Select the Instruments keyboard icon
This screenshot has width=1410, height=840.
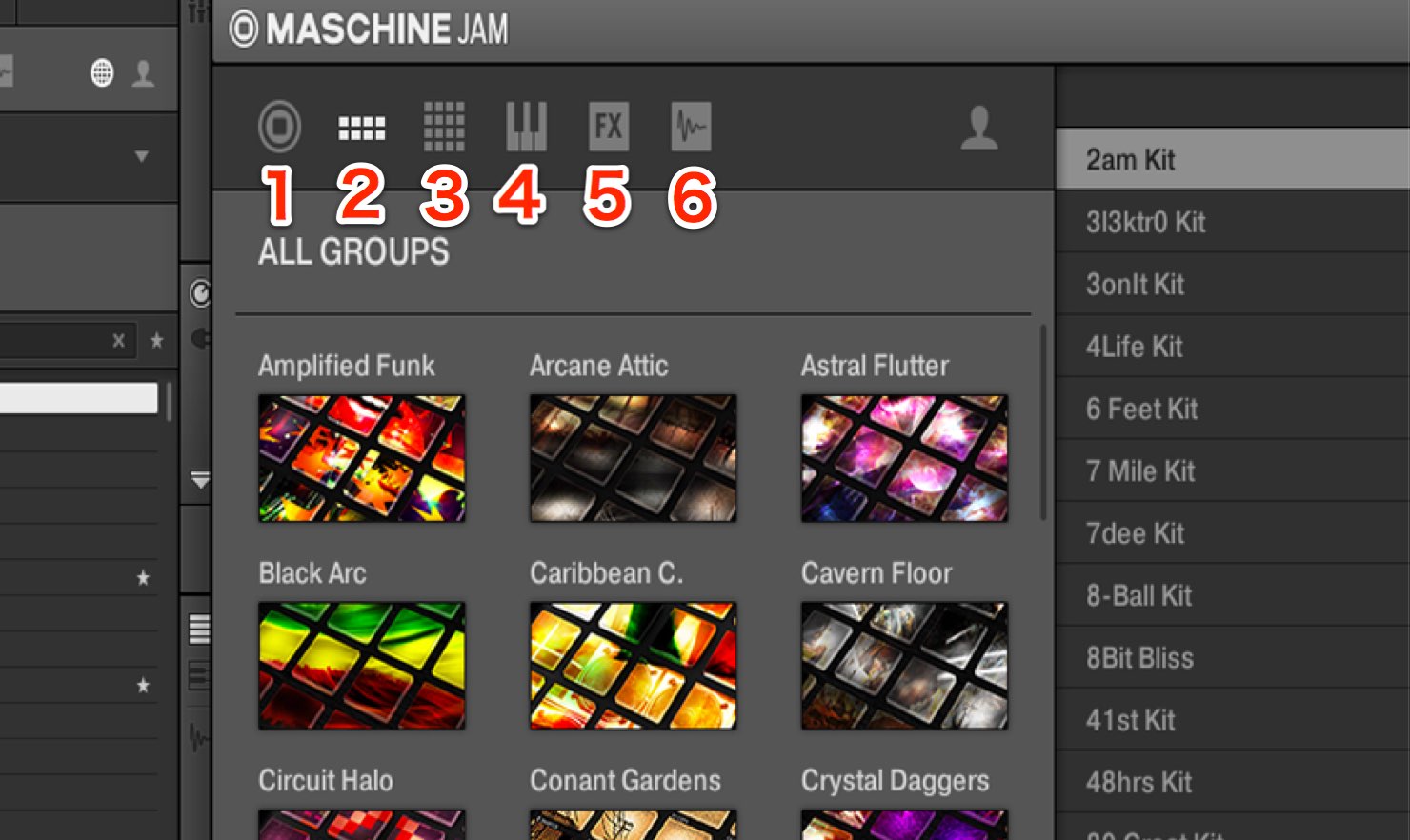coord(526,127)
